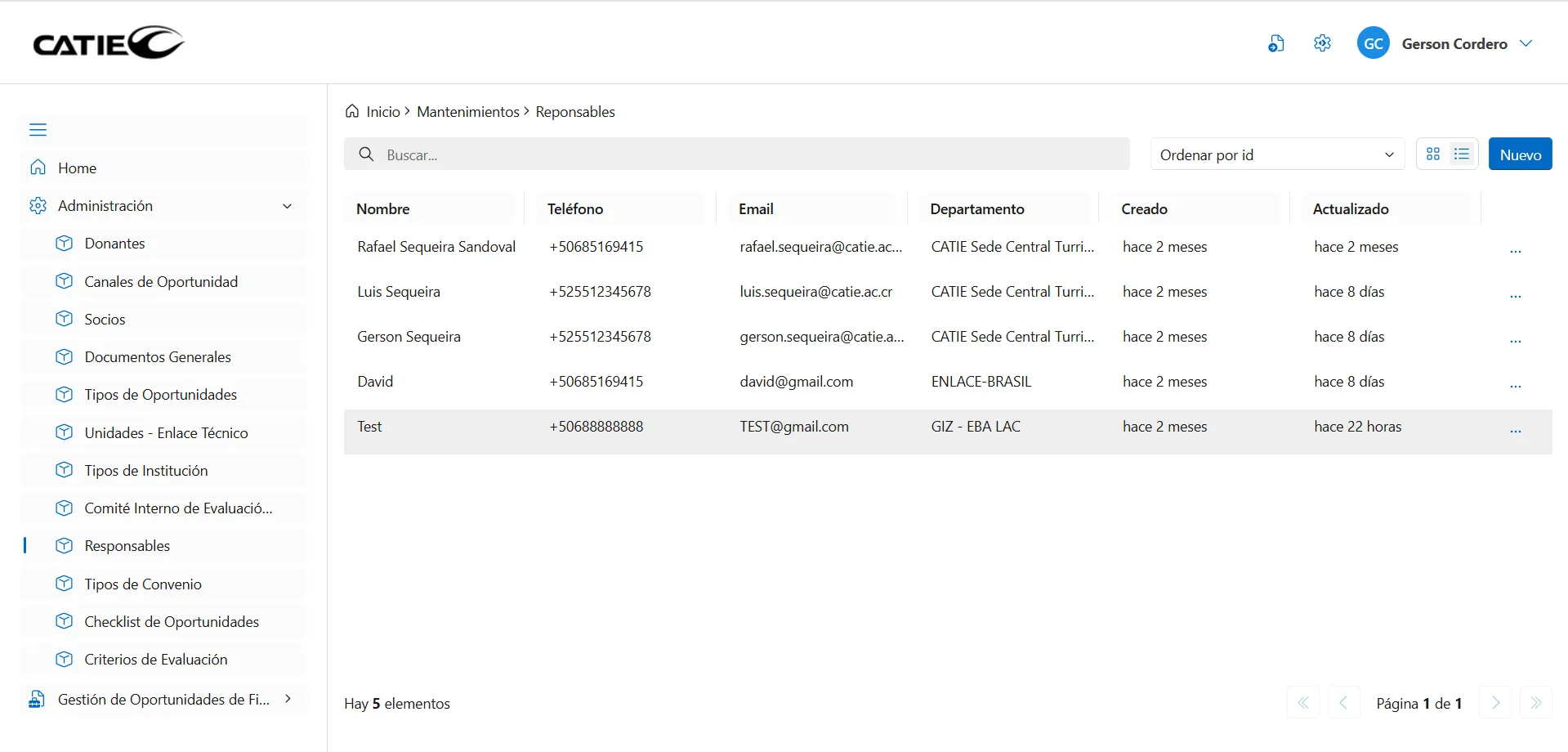Switch to list view

pos(1462,154)
